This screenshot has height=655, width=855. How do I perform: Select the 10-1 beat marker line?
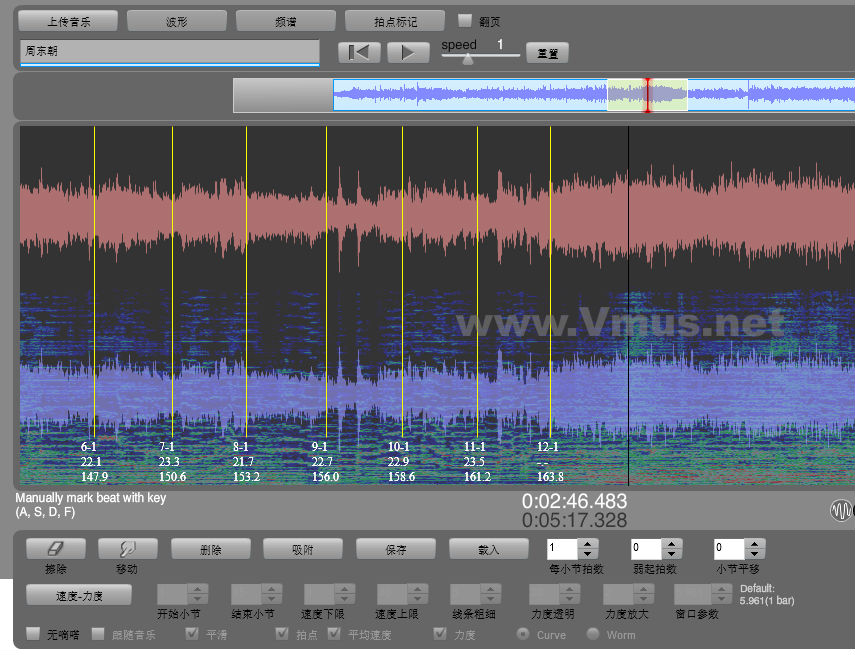tap(402, 281)
